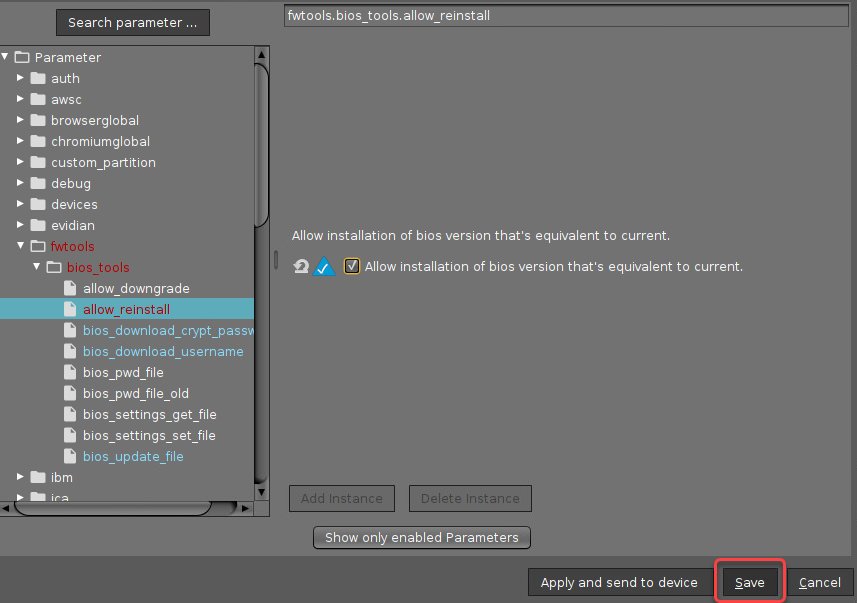Collapse the bios_tools subfolder
The image size is (857, 603).
coord(36,267)
